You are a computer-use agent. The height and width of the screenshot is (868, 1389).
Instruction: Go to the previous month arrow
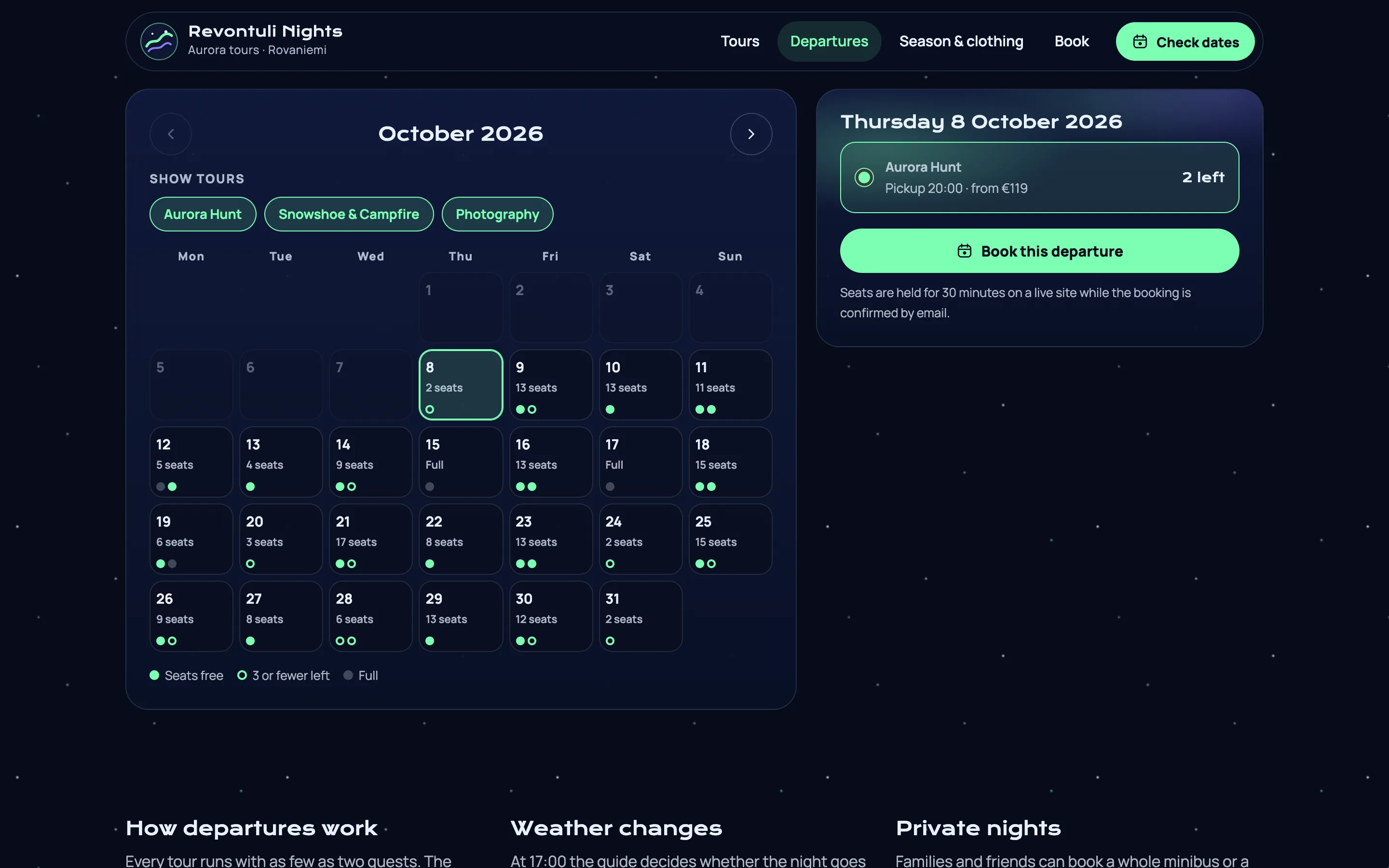click(x=170, y=134)
